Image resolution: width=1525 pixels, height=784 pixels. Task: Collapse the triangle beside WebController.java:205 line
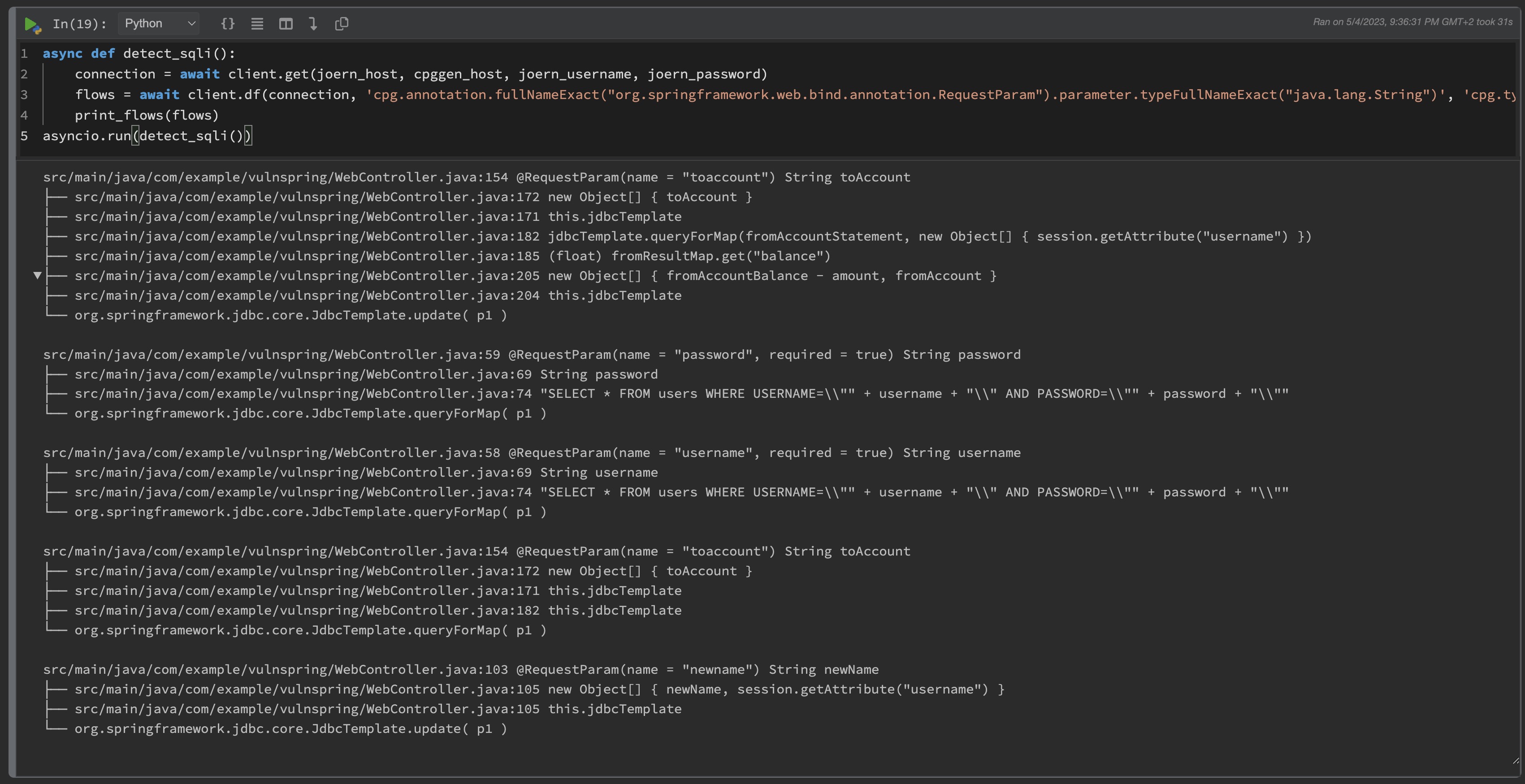pos(37,275)
